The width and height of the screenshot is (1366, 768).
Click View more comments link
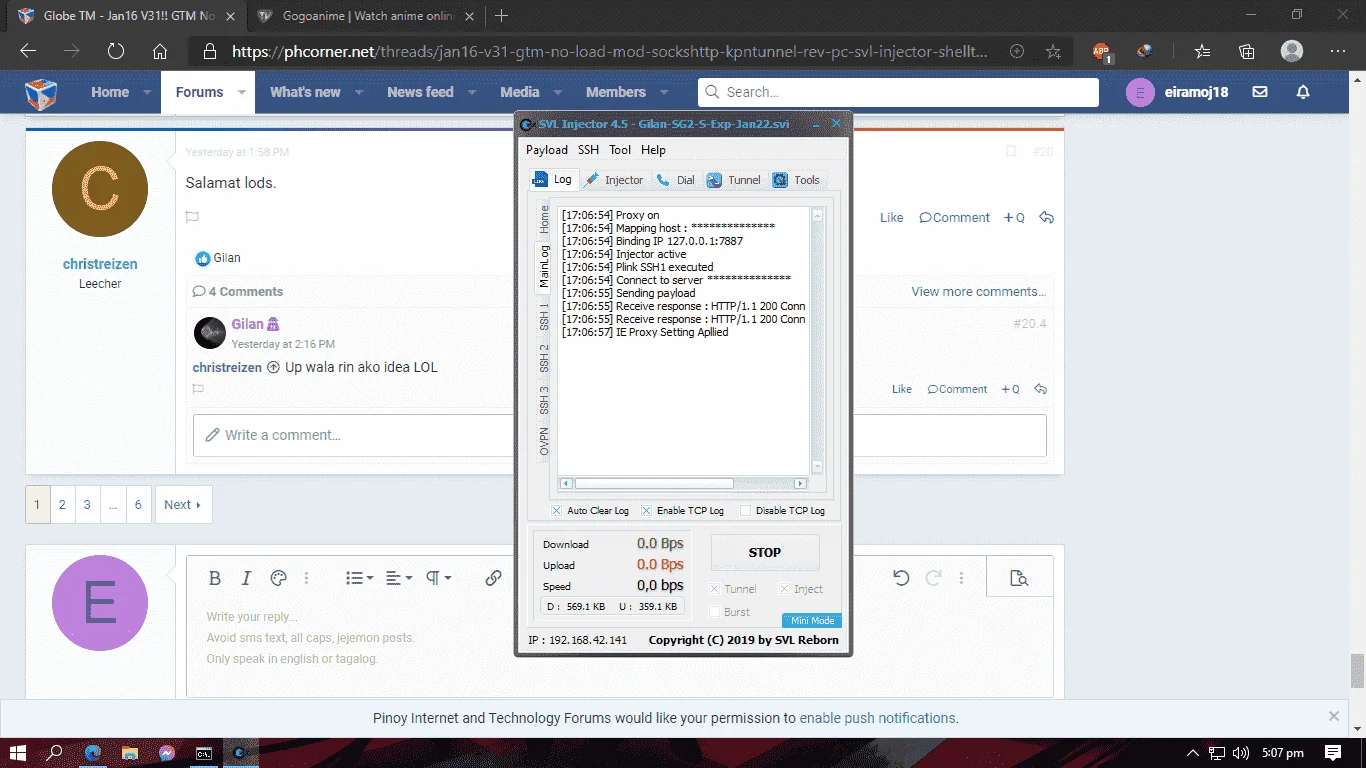[978, 292]
